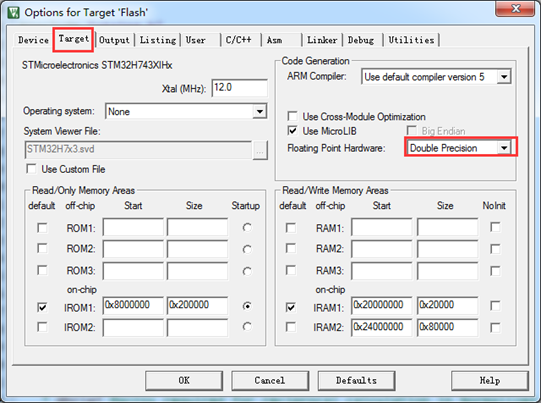Check the ROM2 default checkbox
This screenshot has width=541, height=403.
click(x=42, y=248)
